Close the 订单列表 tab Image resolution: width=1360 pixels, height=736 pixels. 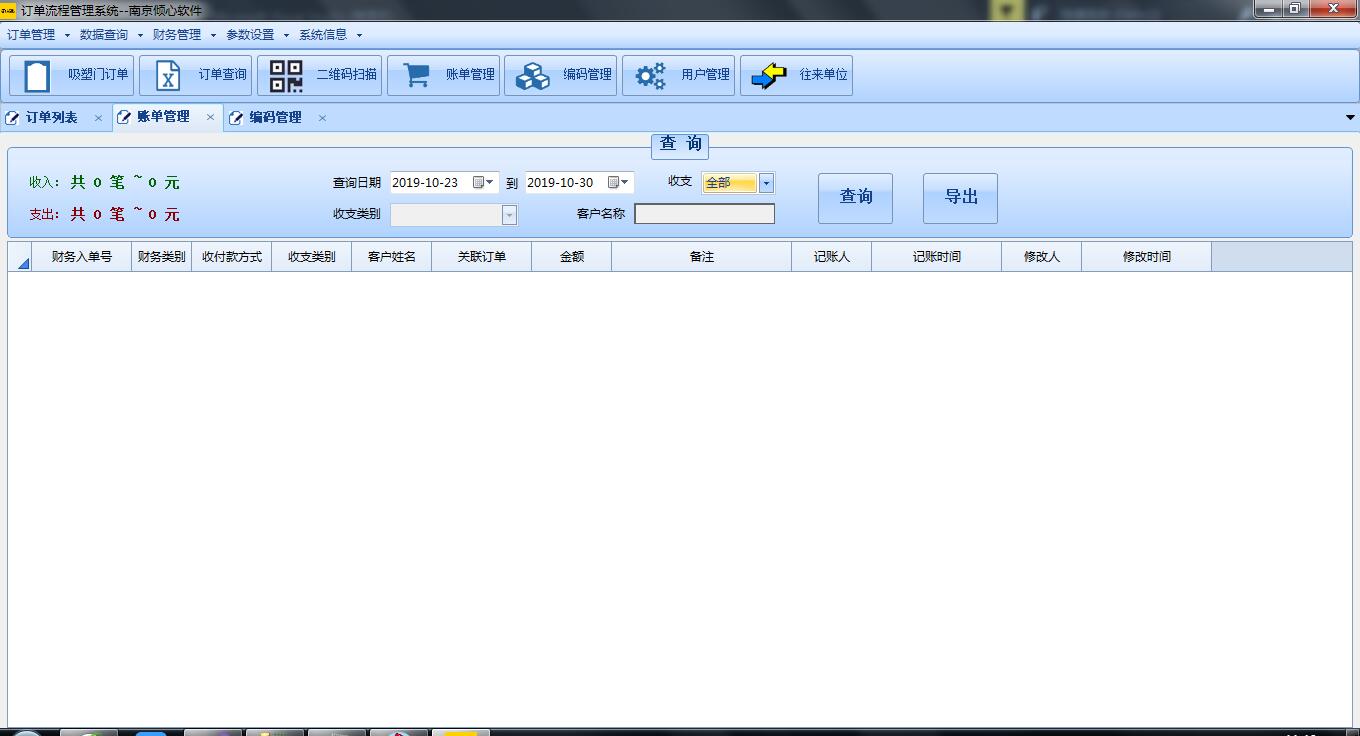98,118
